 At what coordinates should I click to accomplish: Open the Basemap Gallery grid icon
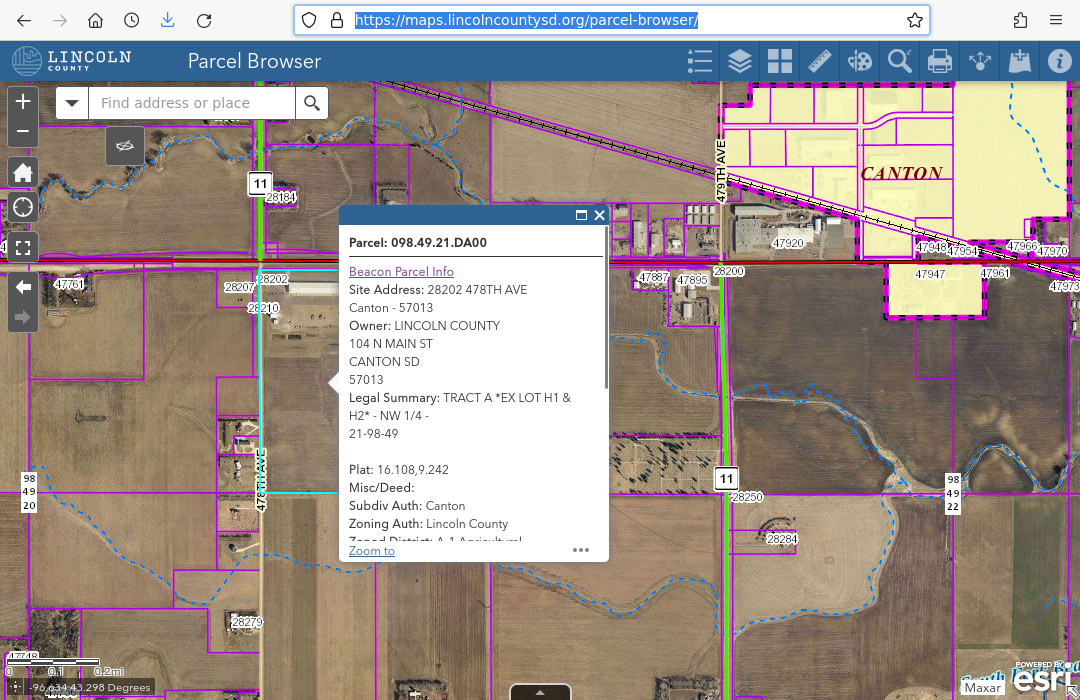780,62
